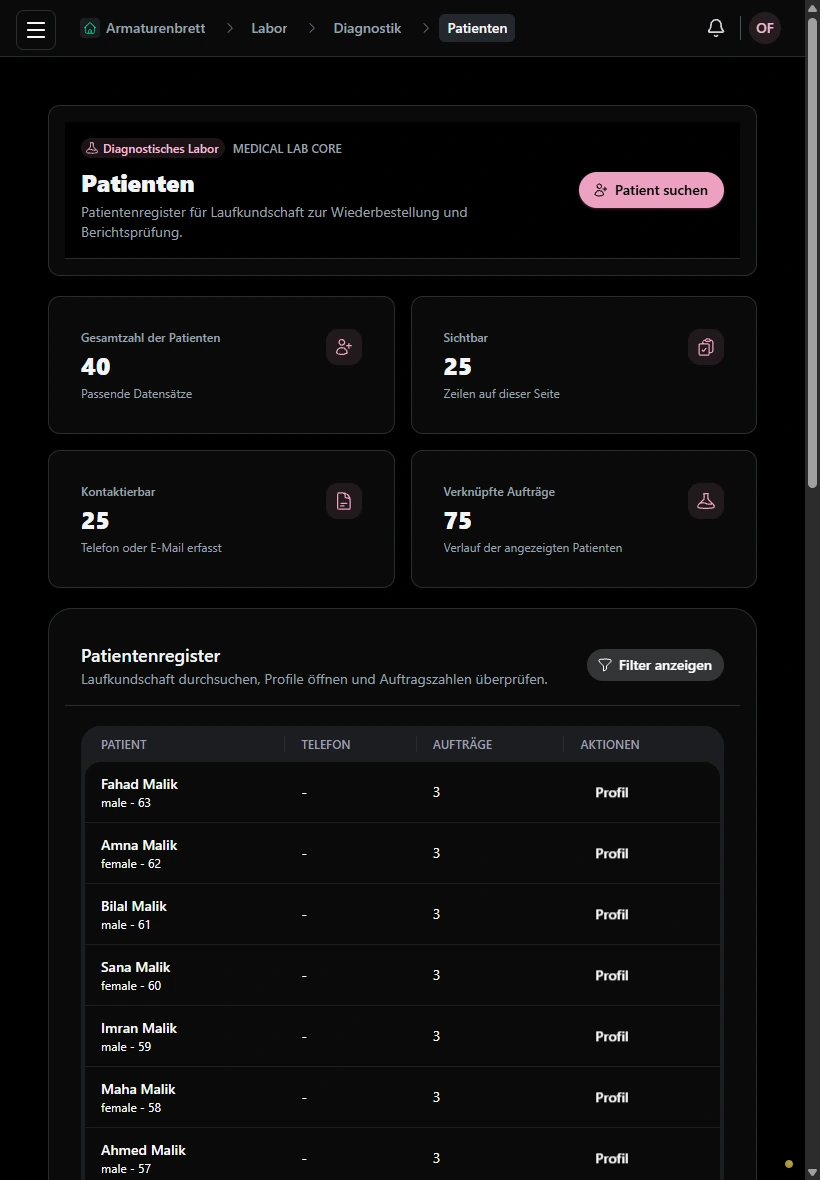The height and width of the screenshot is (1180, 820).
Task: Click the notification bell icon
Action: [715, 28]
